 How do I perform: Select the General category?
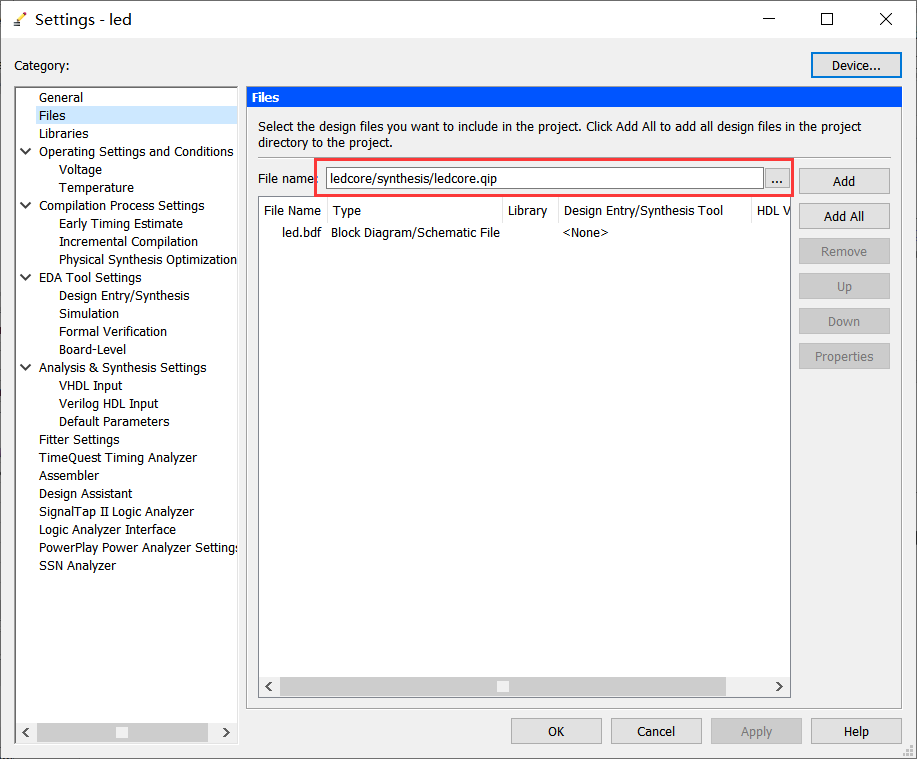pyautogui.click(x=61, y=98)
